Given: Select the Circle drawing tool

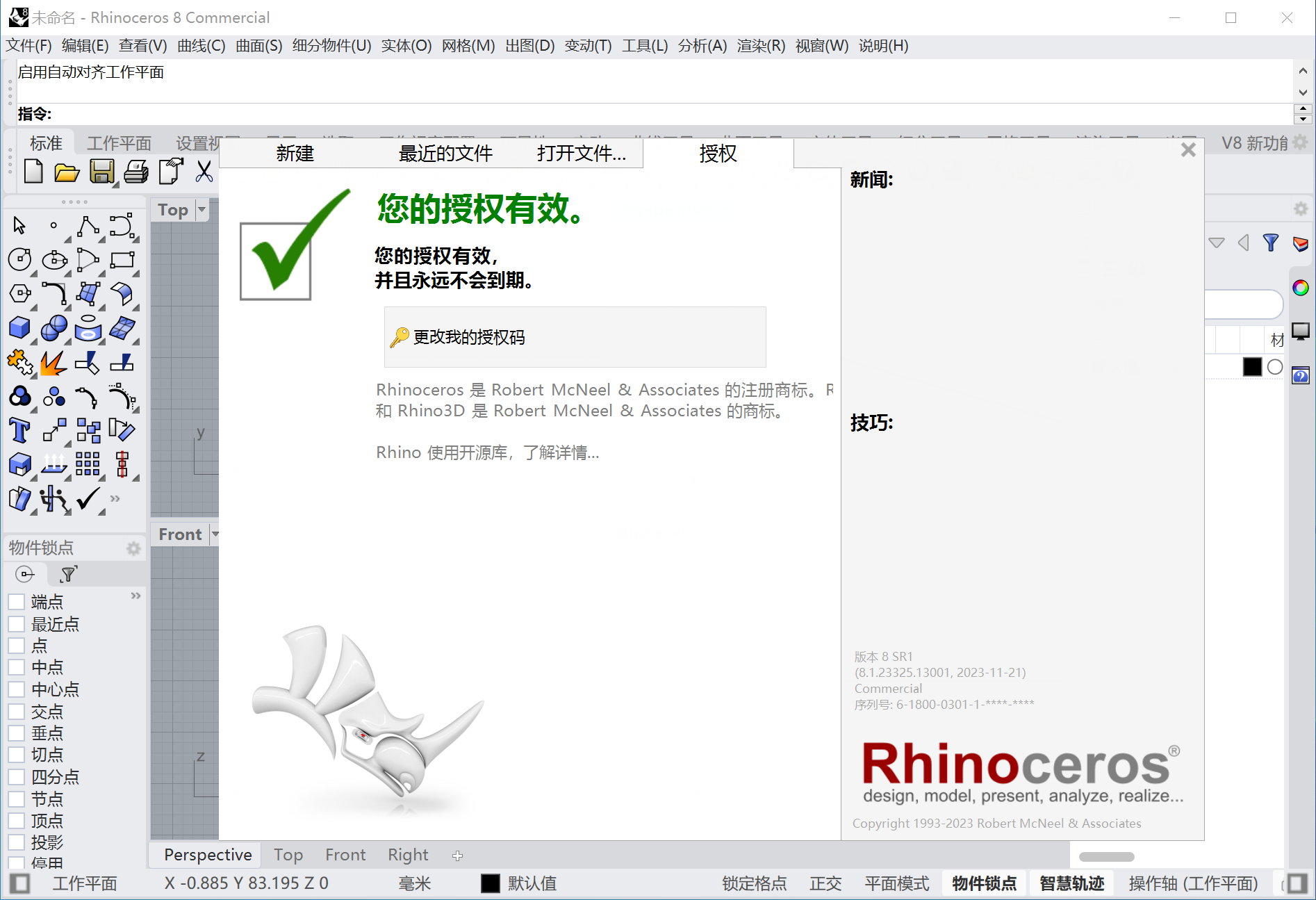Looking at the screenshot, I should [19, 259].
